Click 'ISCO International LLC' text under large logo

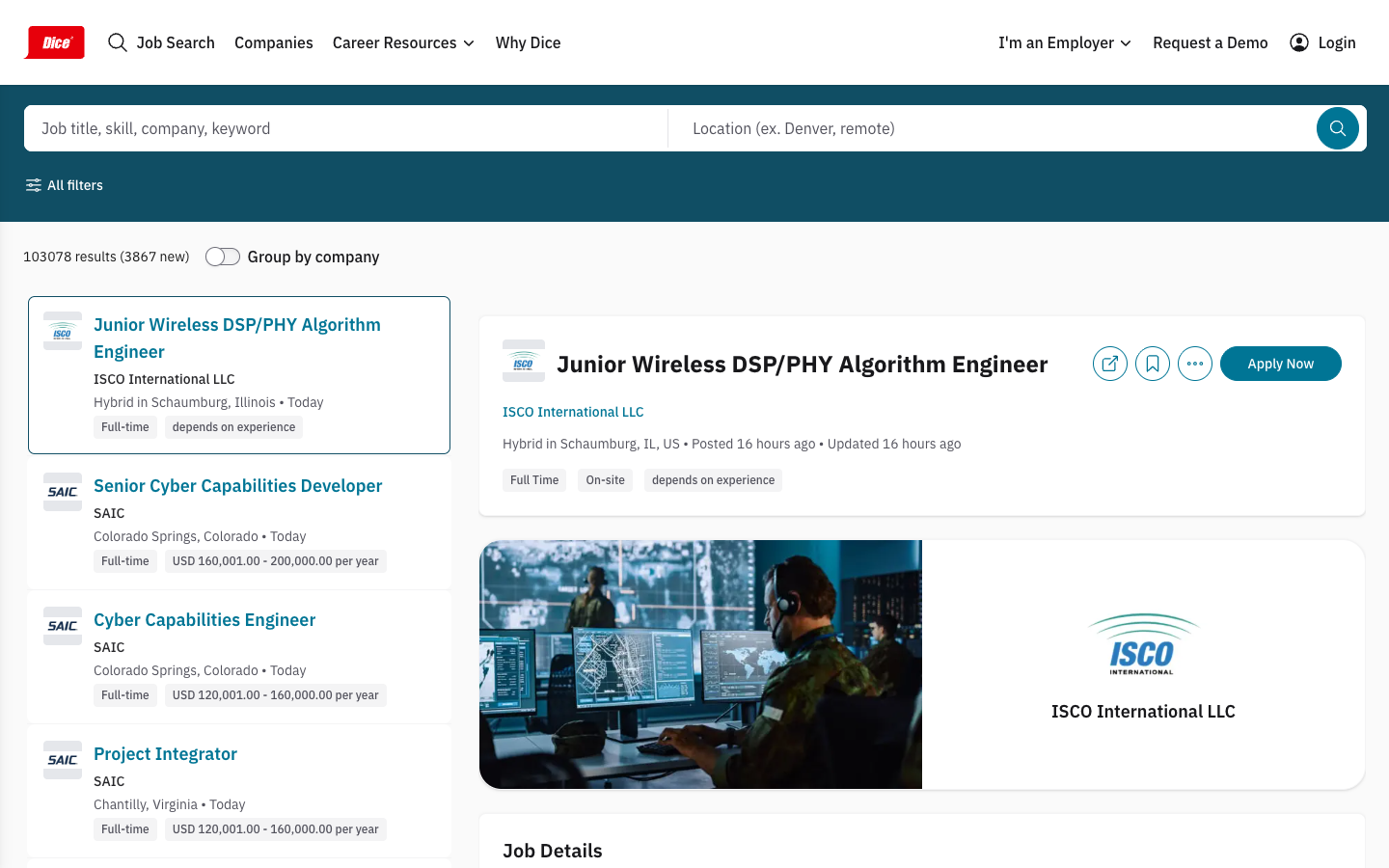coord(1143,712)
